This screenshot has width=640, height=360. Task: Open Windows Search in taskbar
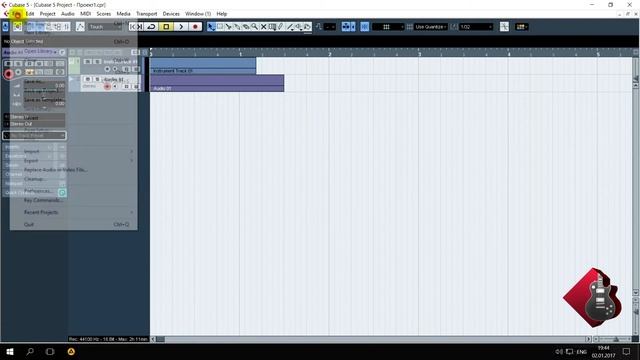tap(30, 351)
